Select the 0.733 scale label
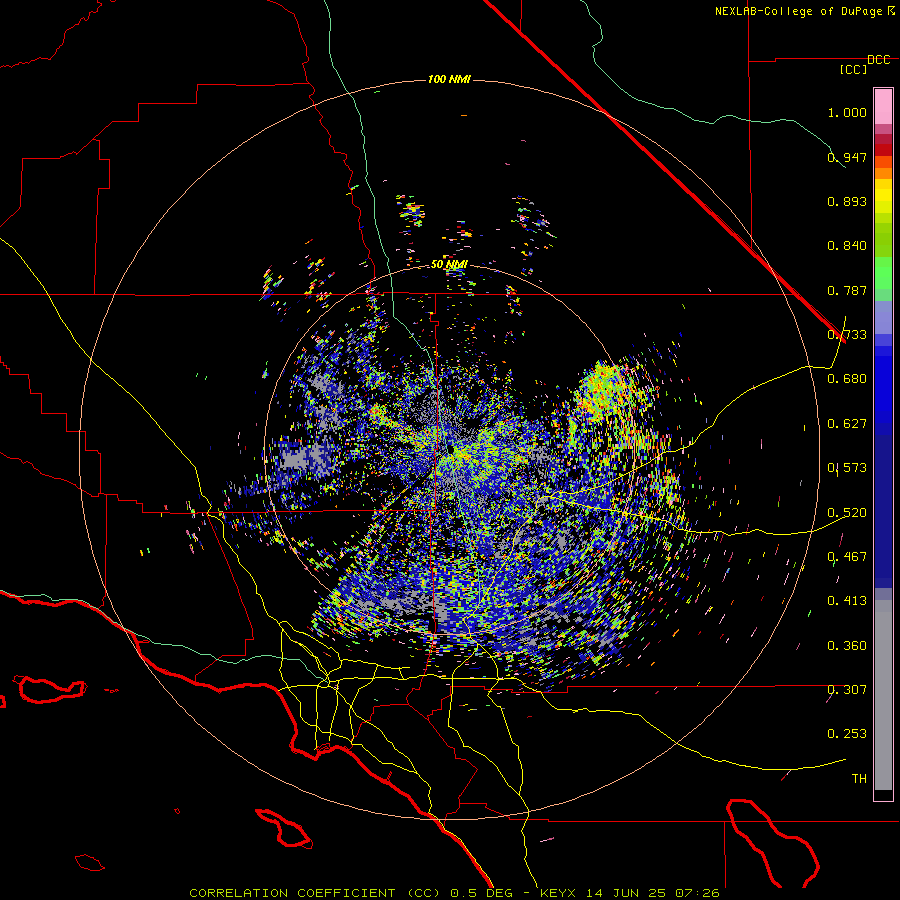This screenshot has width=900, height=900. point(847,335)
